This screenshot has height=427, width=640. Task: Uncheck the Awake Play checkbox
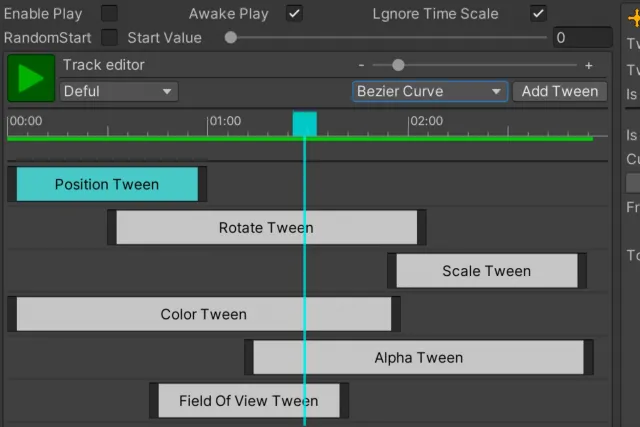(294, 13)
